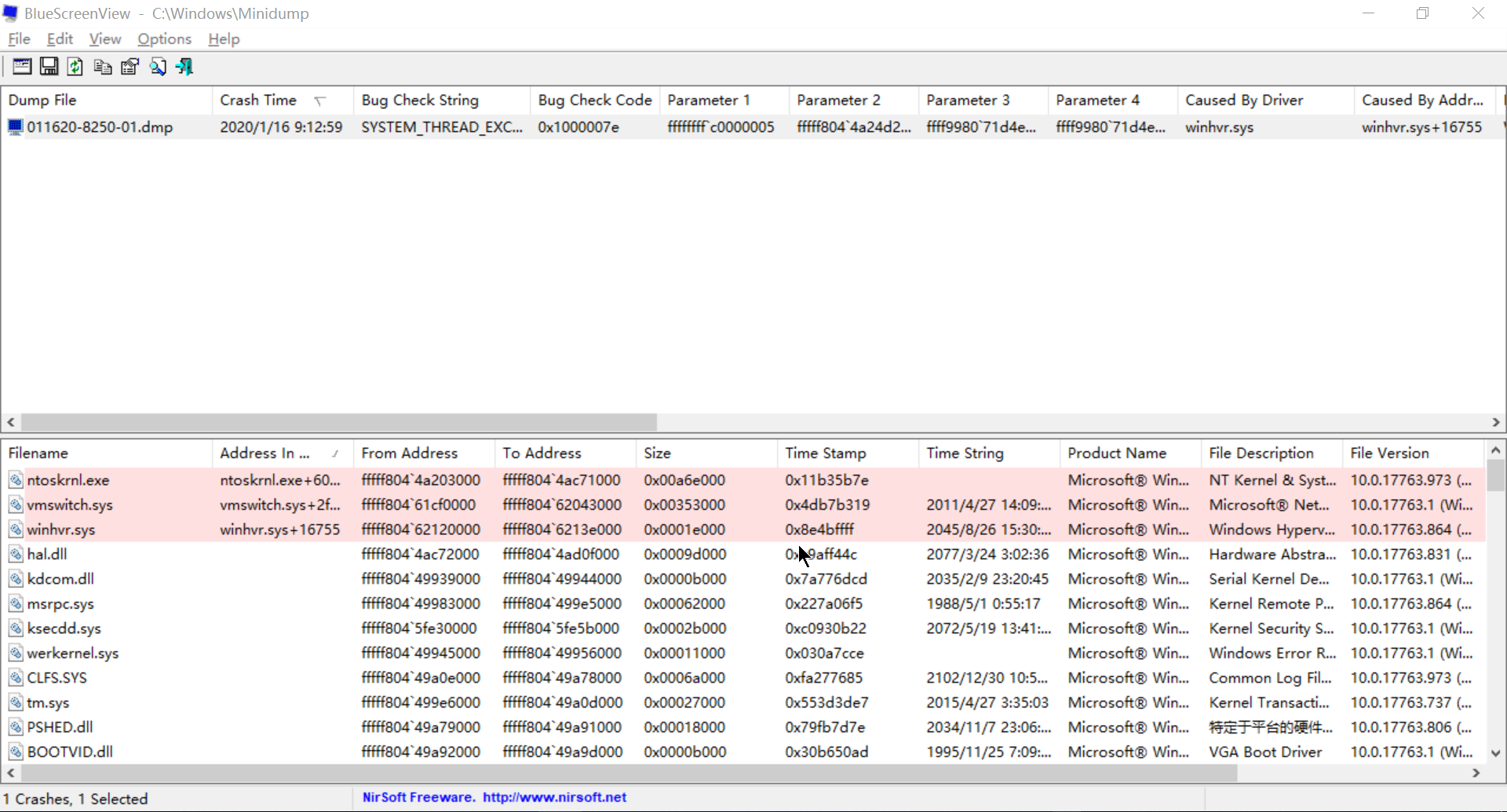The height and width of the screenshot is (812, 1507).
Task: Click the Copy Selected Items icon
Action: [103, 67]
